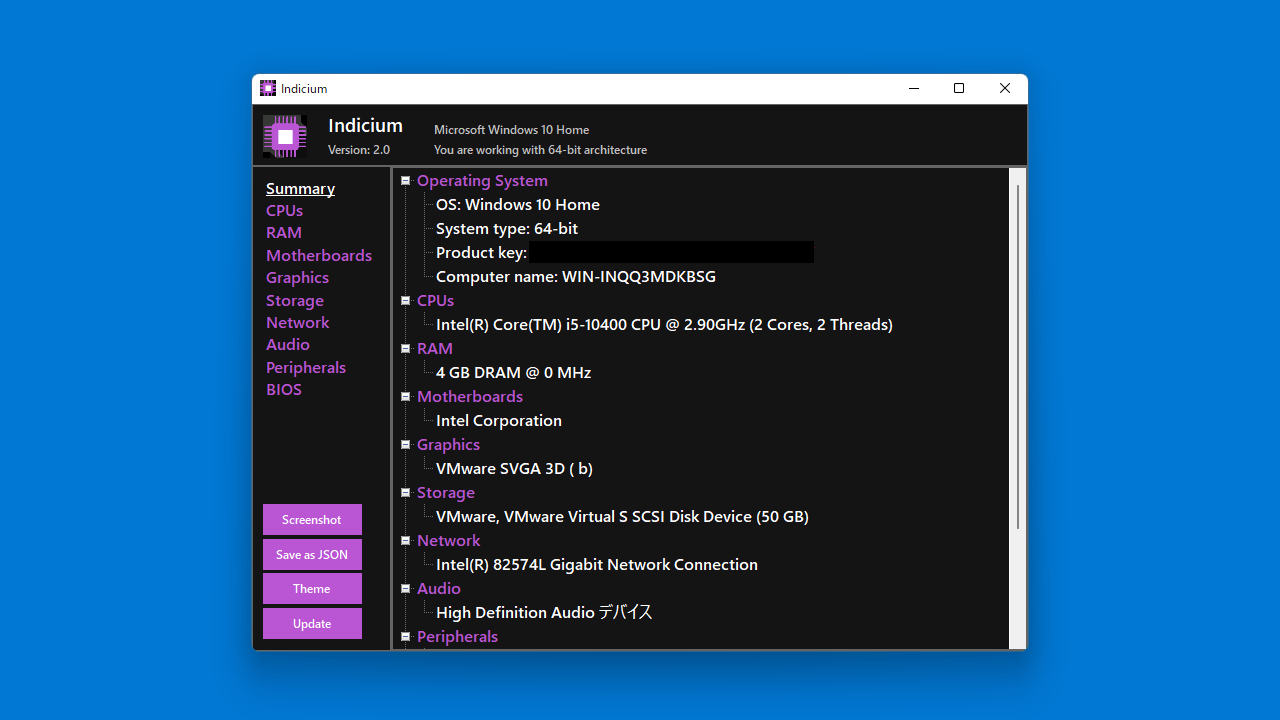The height and width of the screenshot is (720, 1280).
Task: Collapse the Network tree node
Action: point(406,541)
